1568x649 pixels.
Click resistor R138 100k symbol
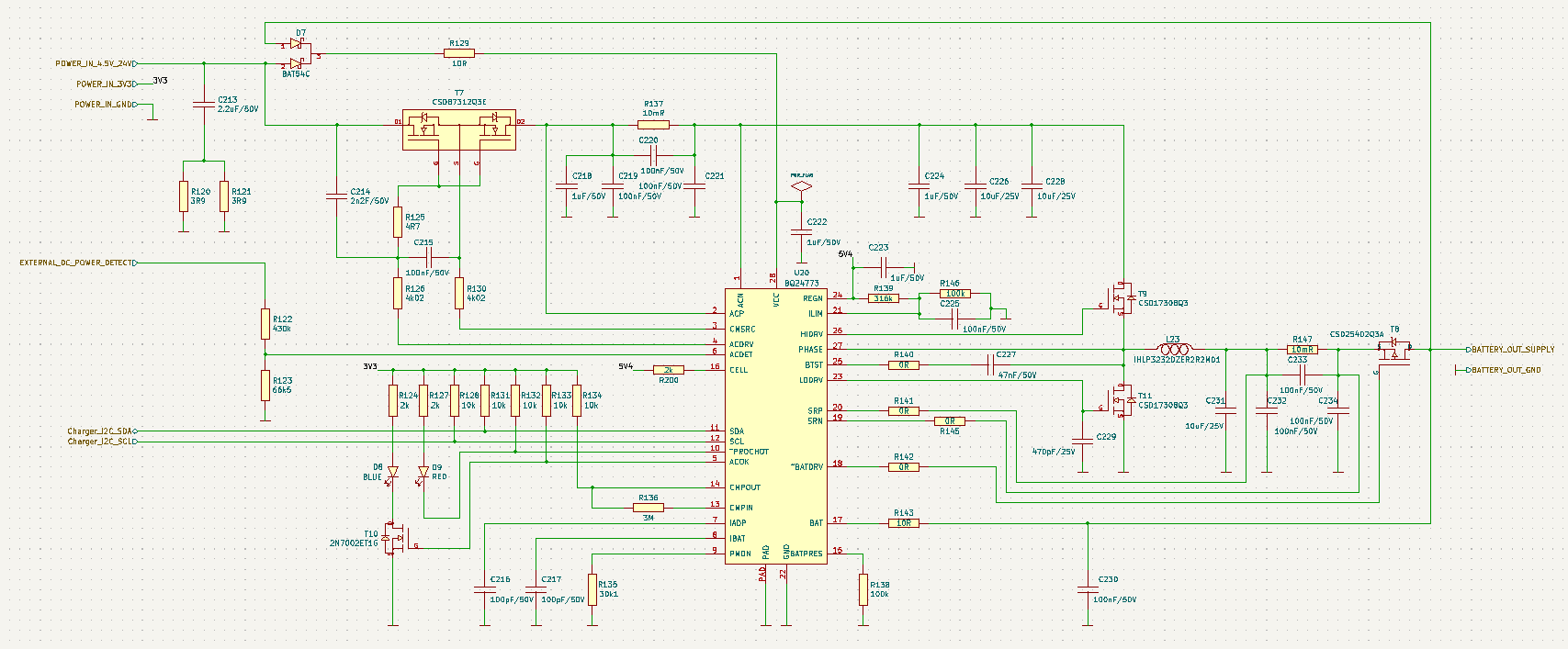(863, 589)
